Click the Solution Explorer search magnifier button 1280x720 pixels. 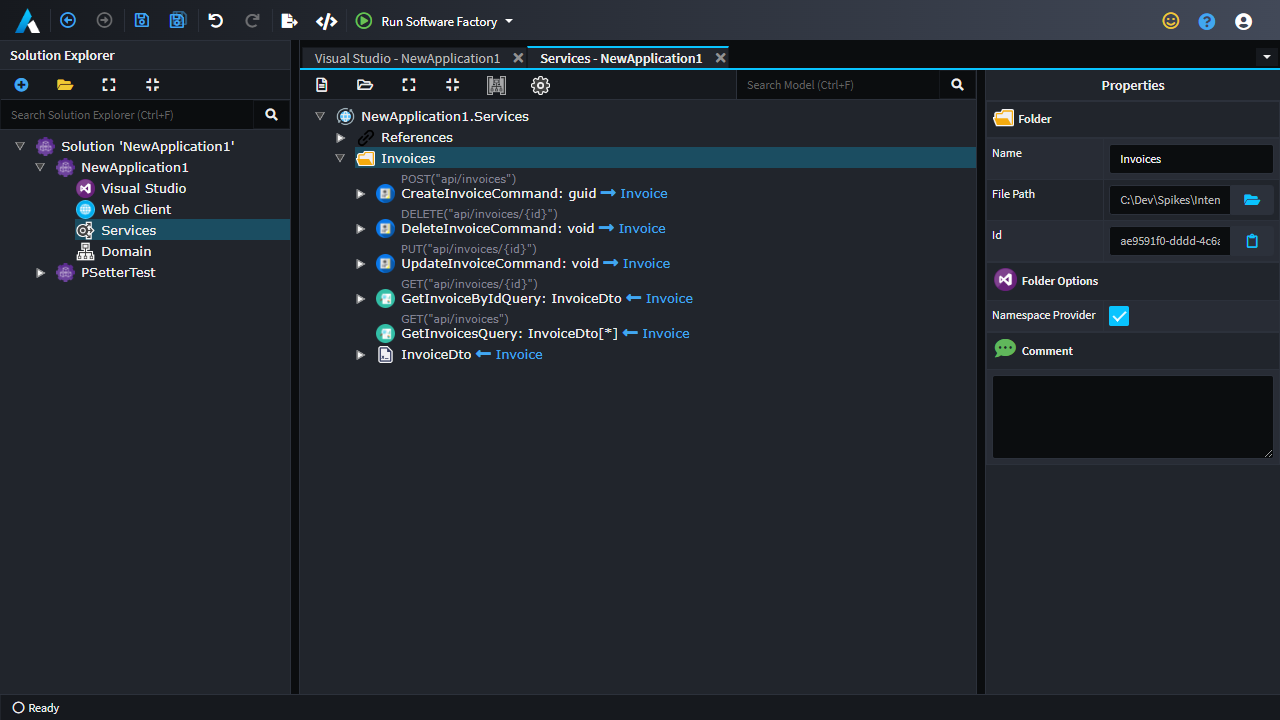point(271,115)
